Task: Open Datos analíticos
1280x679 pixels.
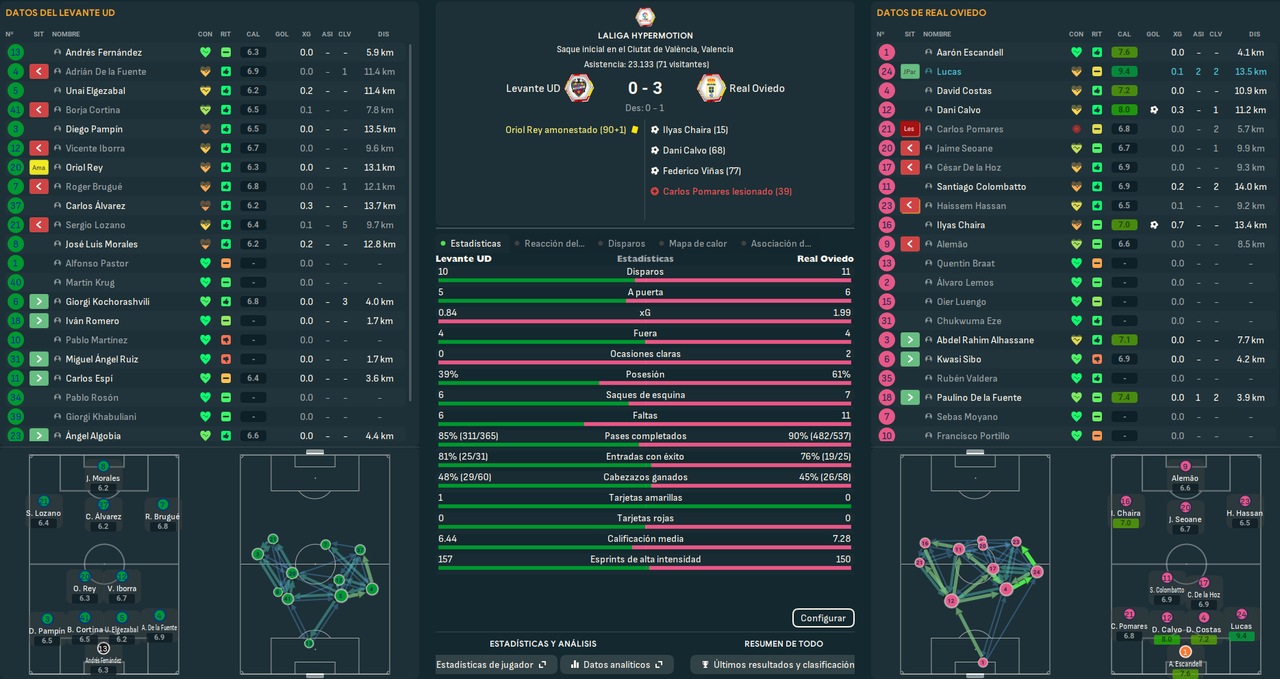Action: point(618,664)
